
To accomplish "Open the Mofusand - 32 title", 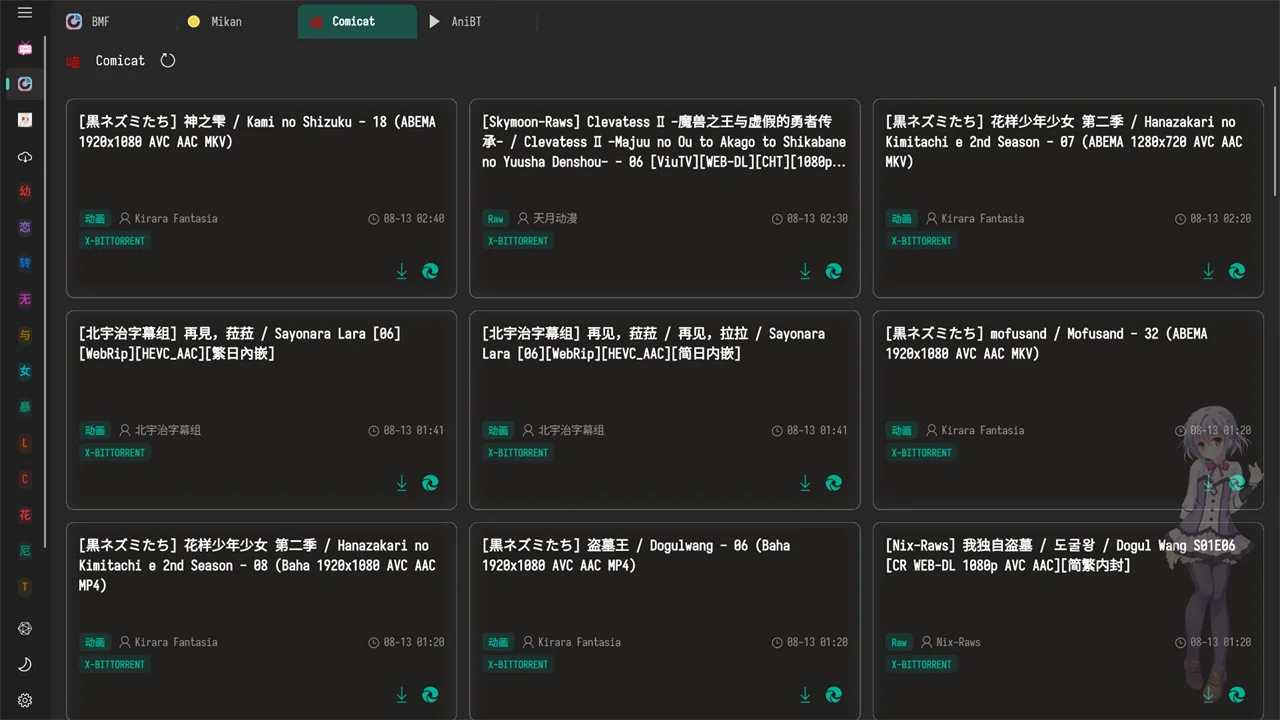I will point(1046,344).
